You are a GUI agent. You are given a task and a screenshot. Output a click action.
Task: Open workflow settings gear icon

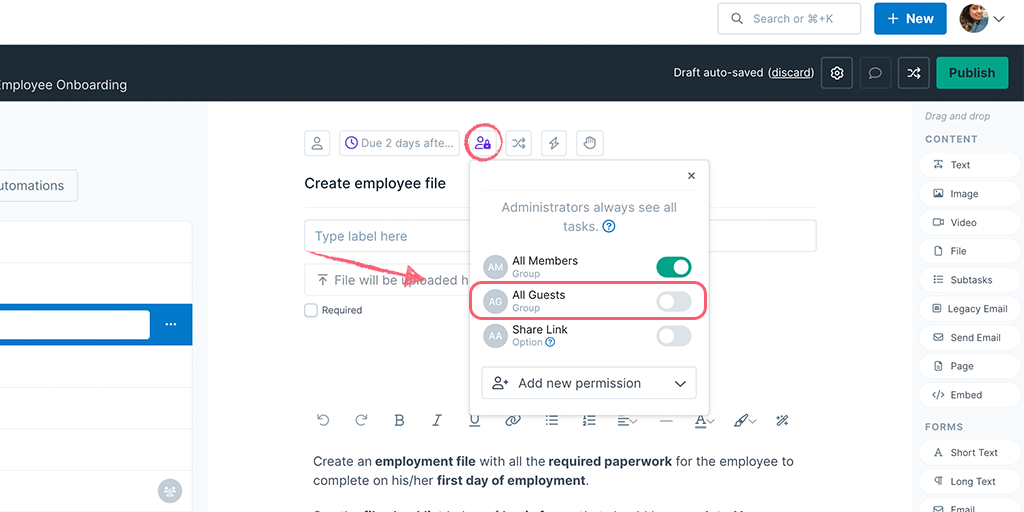pos(837,73)
